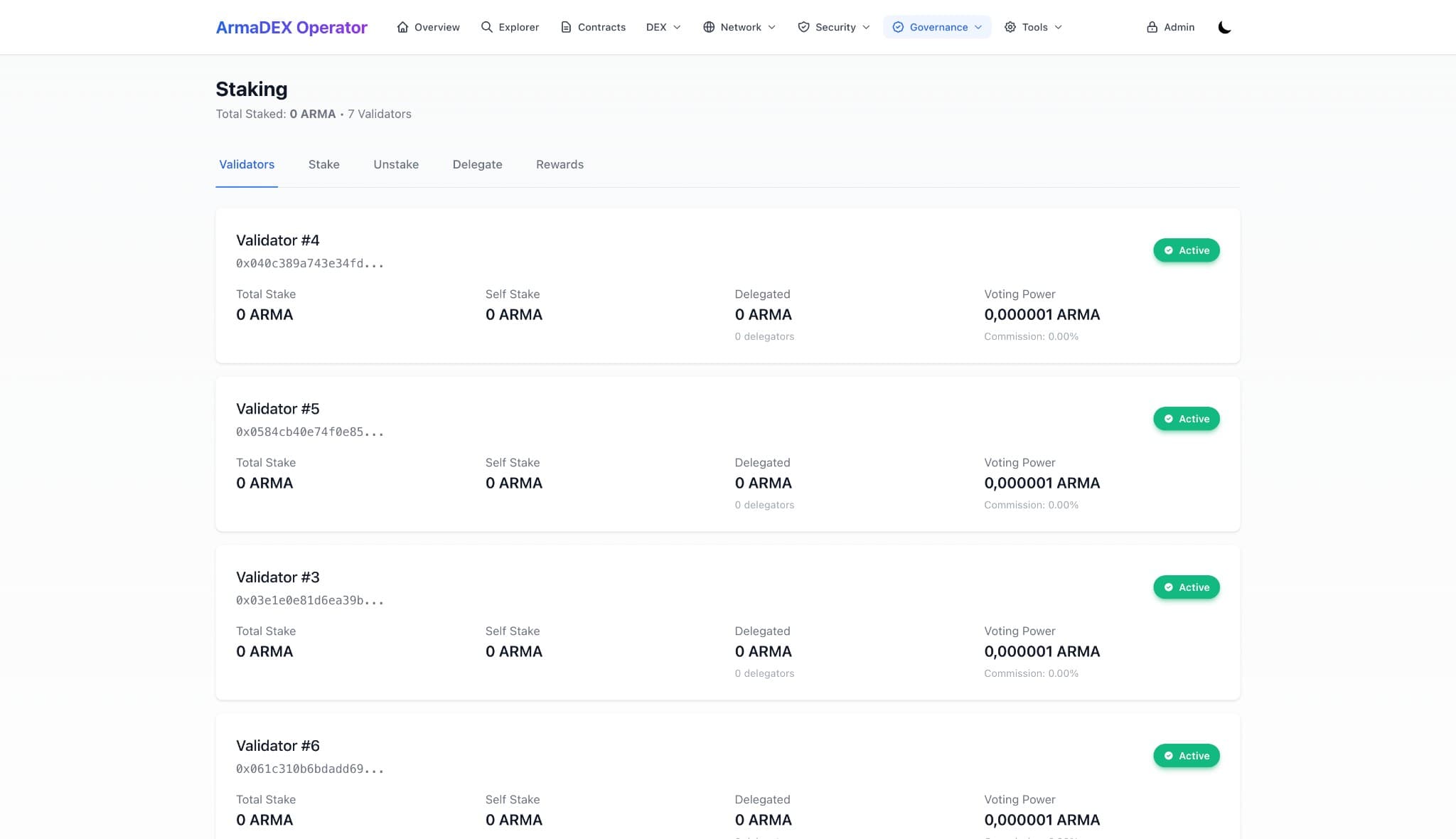Click the Overview home icon
Screen dimensions: 1456x839
[402, 27]
